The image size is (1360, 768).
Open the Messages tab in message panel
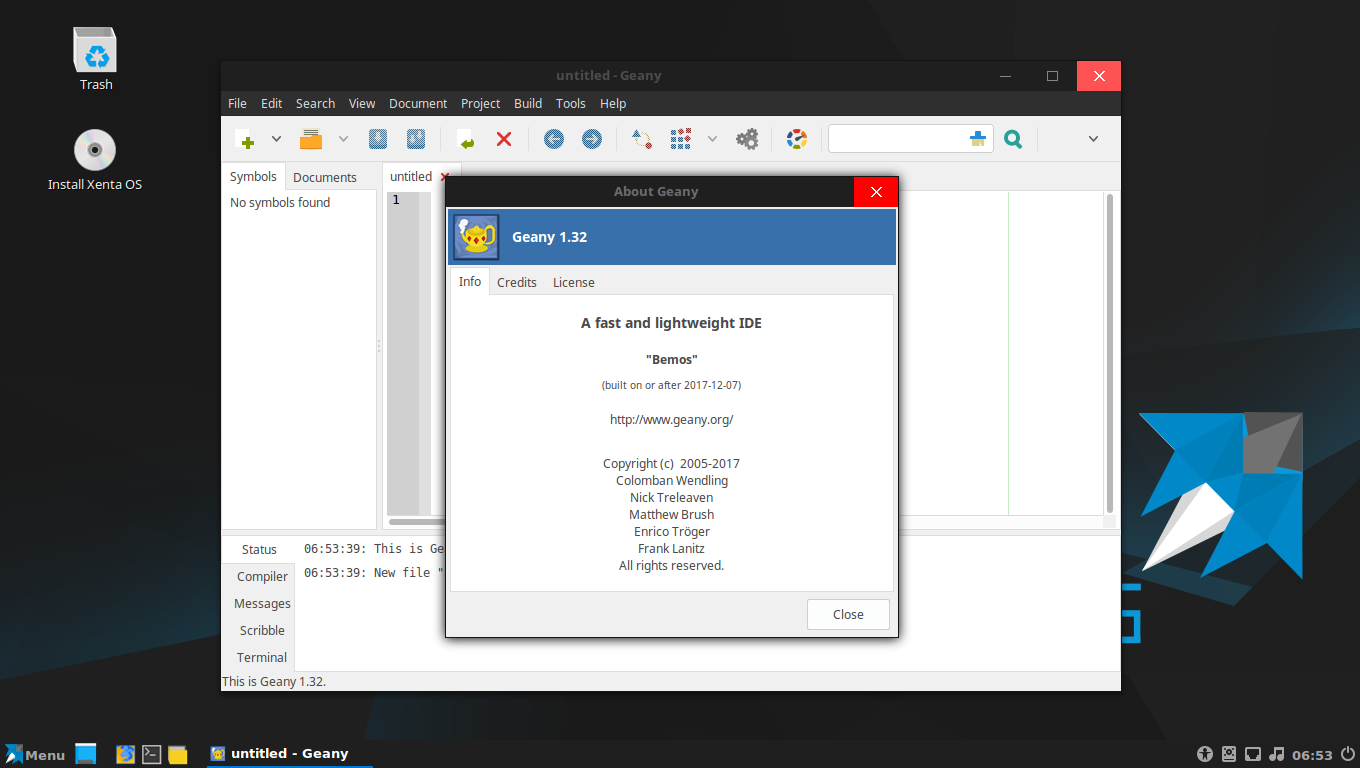click(262, 603)
